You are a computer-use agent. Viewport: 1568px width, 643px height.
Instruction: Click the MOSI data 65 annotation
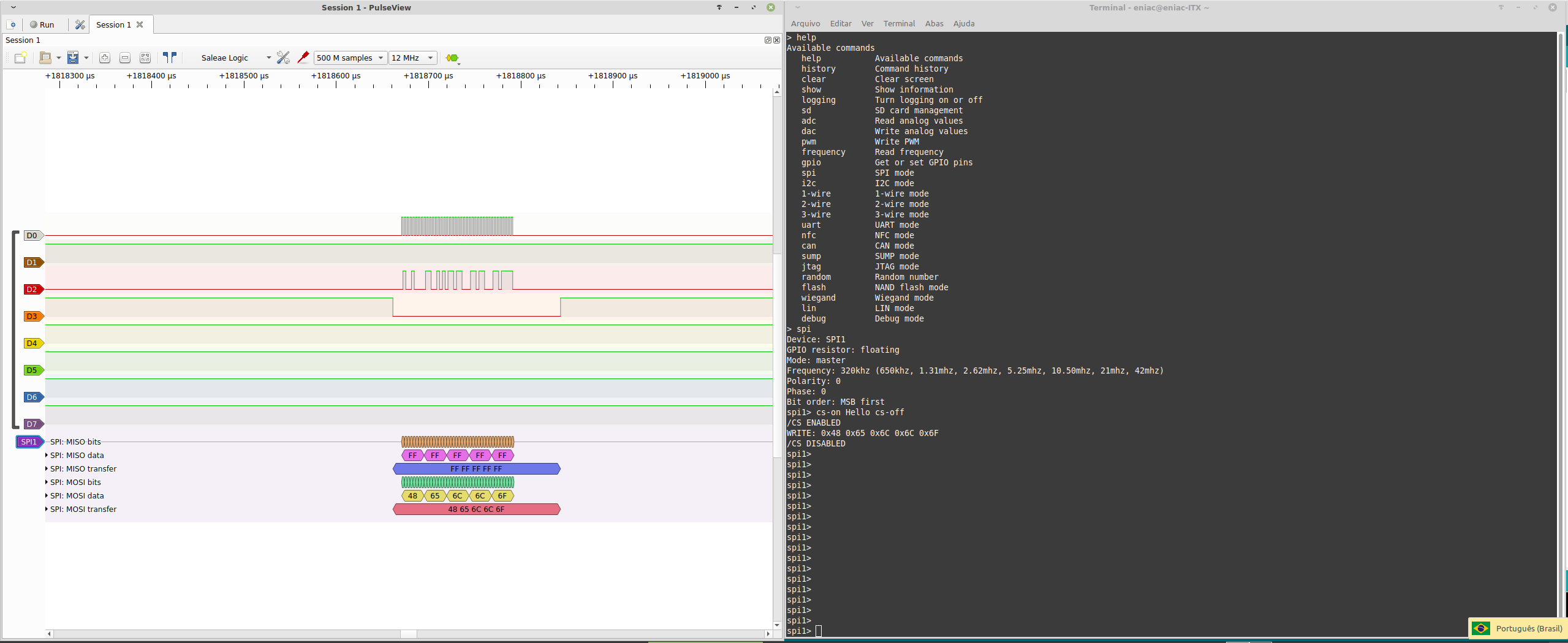coord(435,495)
